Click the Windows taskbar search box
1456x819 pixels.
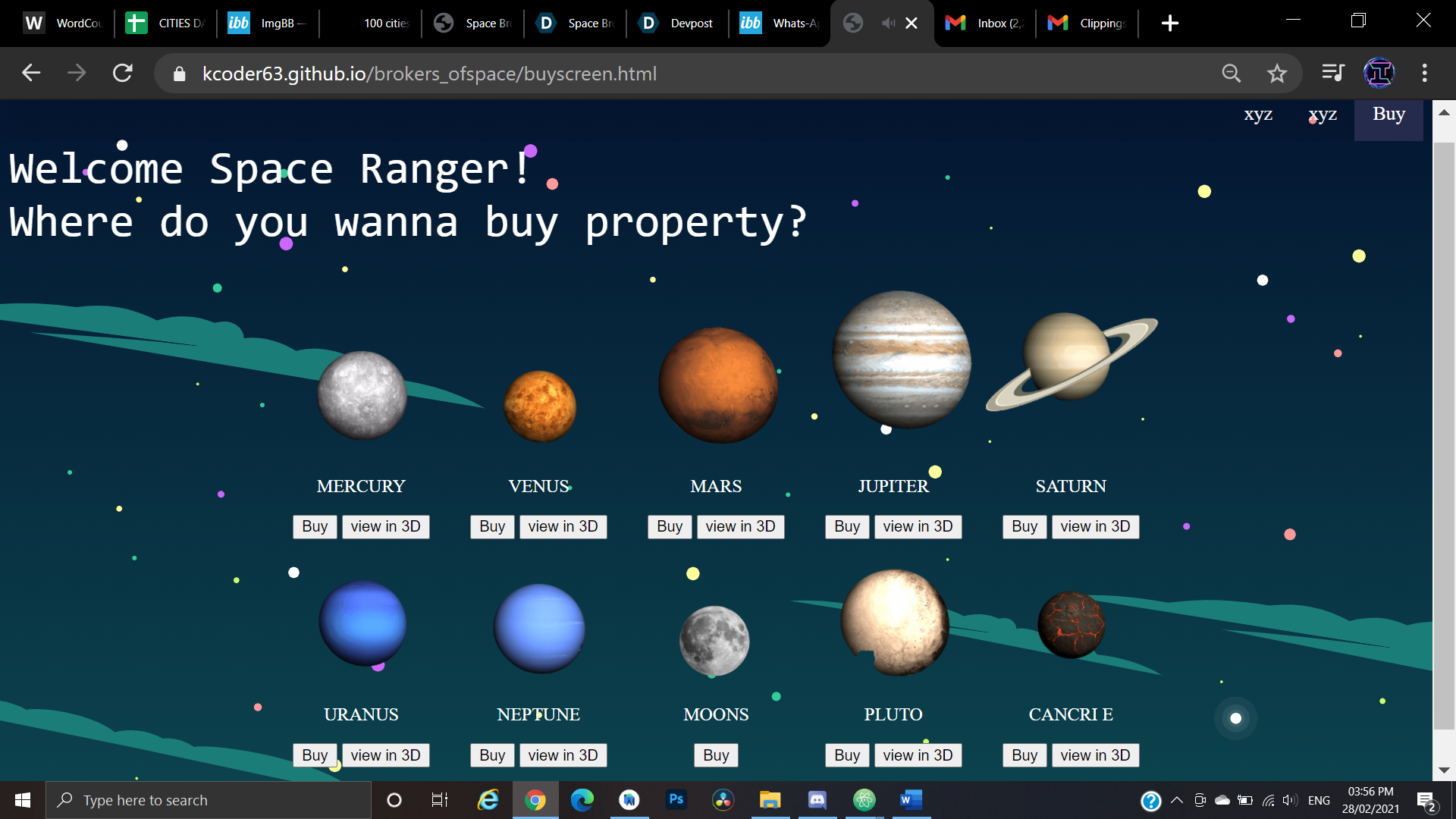point(209,800)
